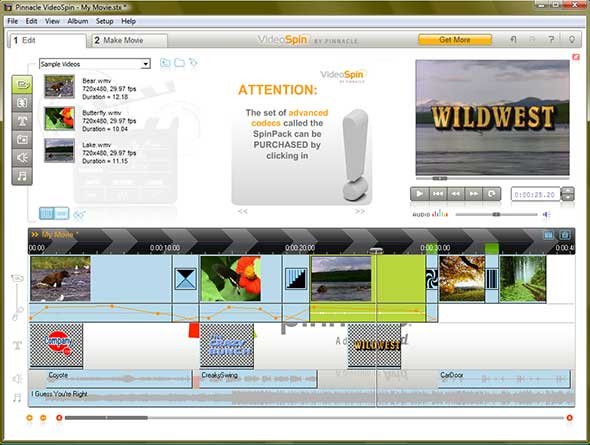Start playback with the Play button
Screen dimensions: 590x445
pyautogui.click(x=419, y=194)
